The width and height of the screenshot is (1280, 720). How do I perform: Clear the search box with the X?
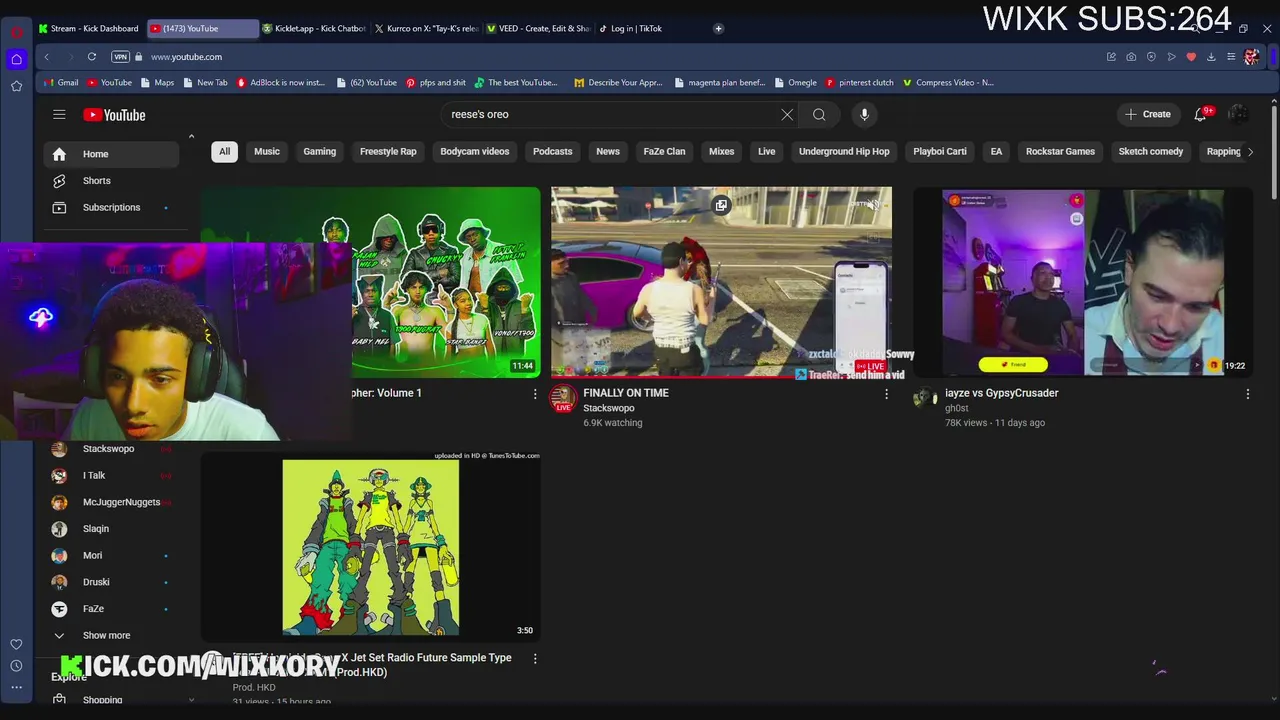[x=787, y=115]
